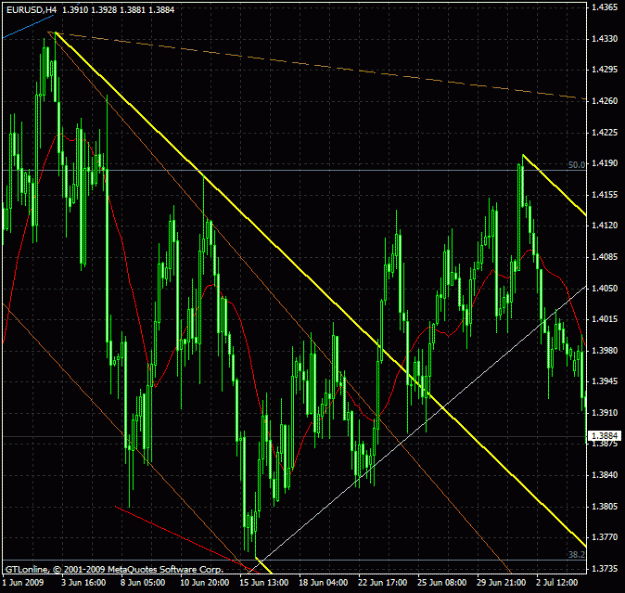Click the 3 Jun 16:00 time label
Screen dimensions: 625x593
(x=83, y=583)
